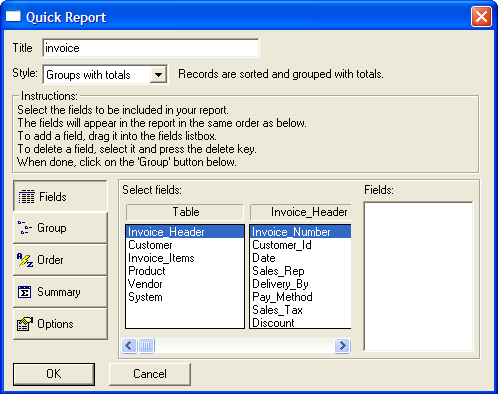Click into the Title input field

click(151, 48)
